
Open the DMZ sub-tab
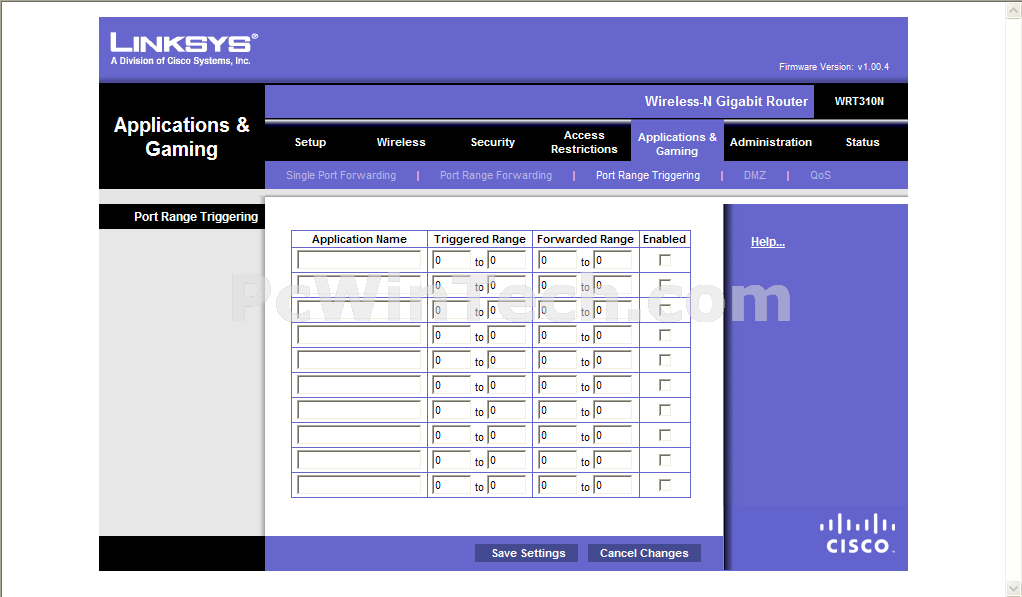(755, 175)
